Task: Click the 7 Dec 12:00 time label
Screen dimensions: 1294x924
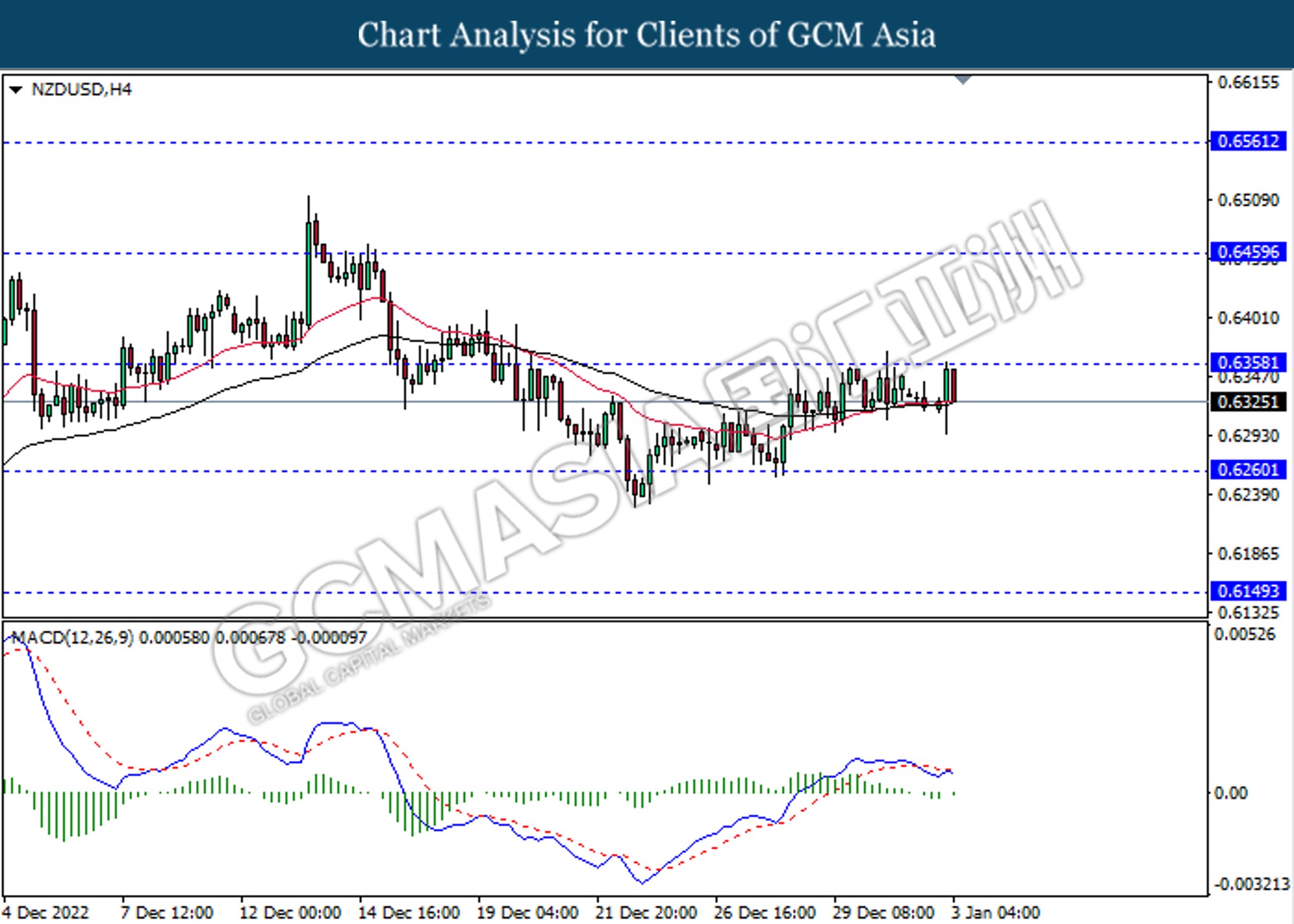Action: 167,913
